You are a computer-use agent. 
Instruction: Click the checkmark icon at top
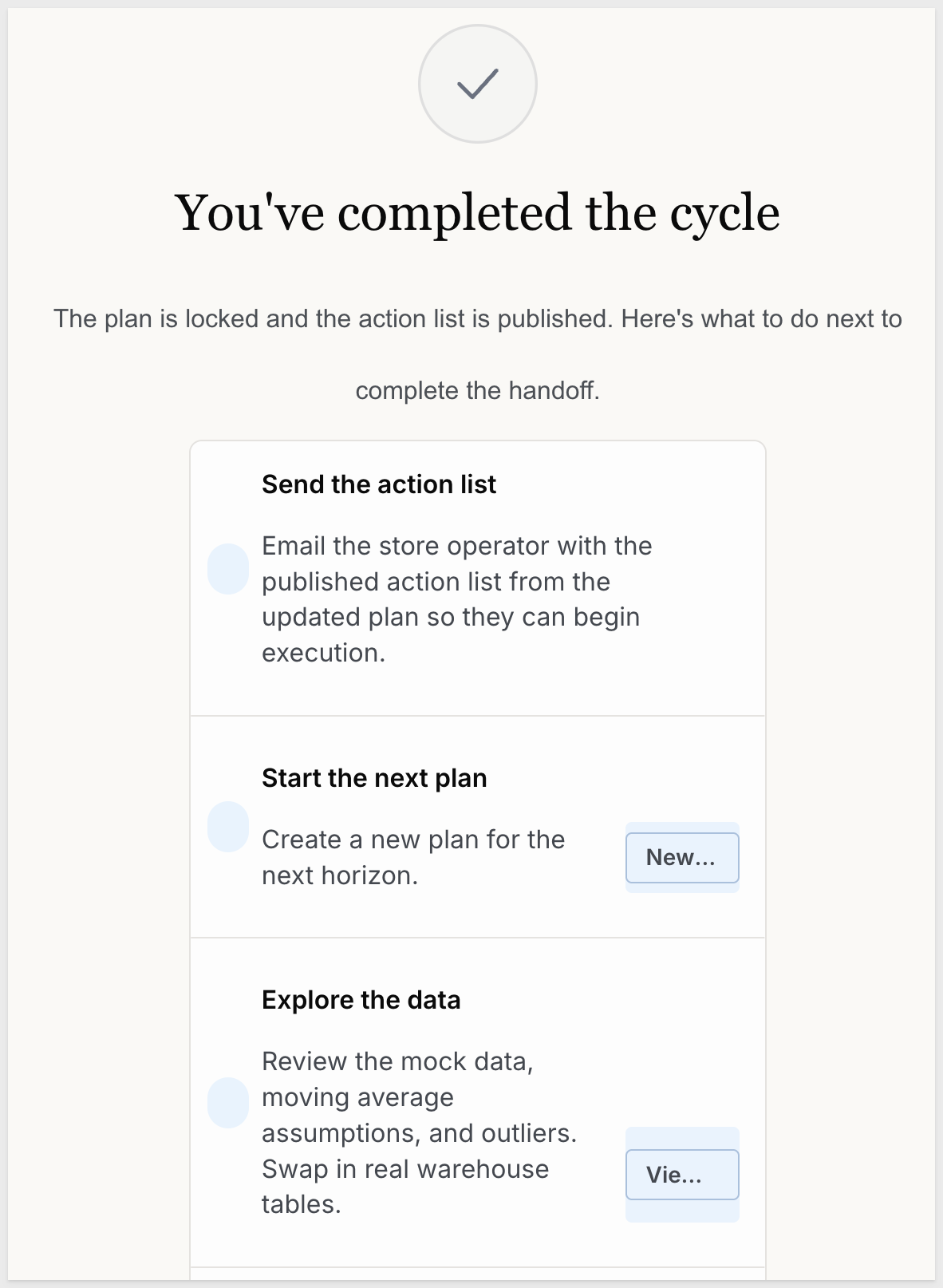coord(477,84)
